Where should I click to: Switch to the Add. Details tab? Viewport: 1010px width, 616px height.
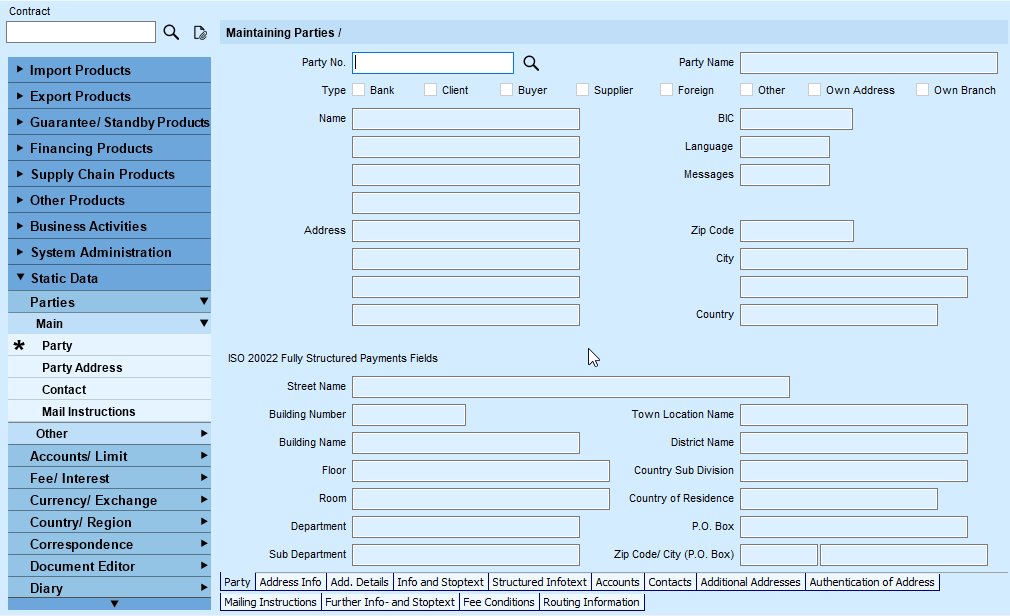click(x=359, y=582)
